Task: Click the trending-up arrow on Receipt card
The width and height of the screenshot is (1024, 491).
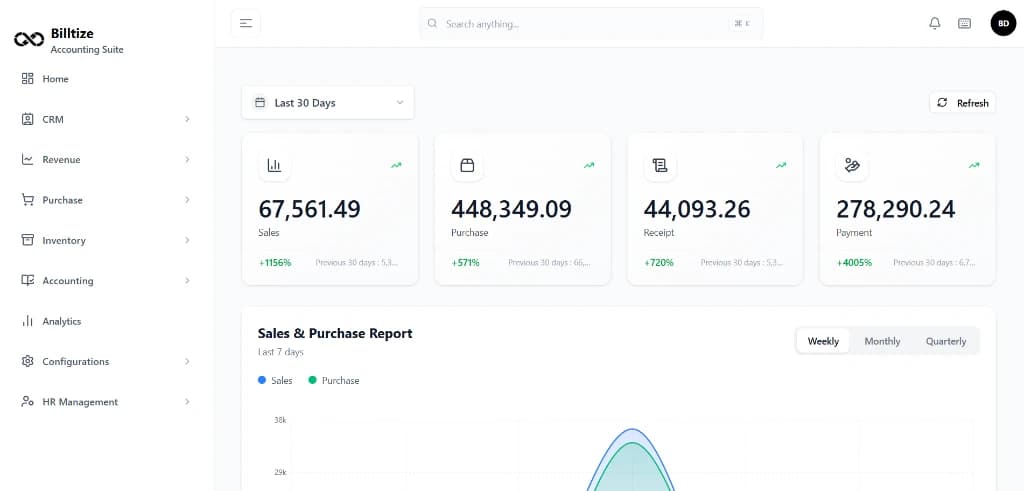Action: [x=780, y=165]
